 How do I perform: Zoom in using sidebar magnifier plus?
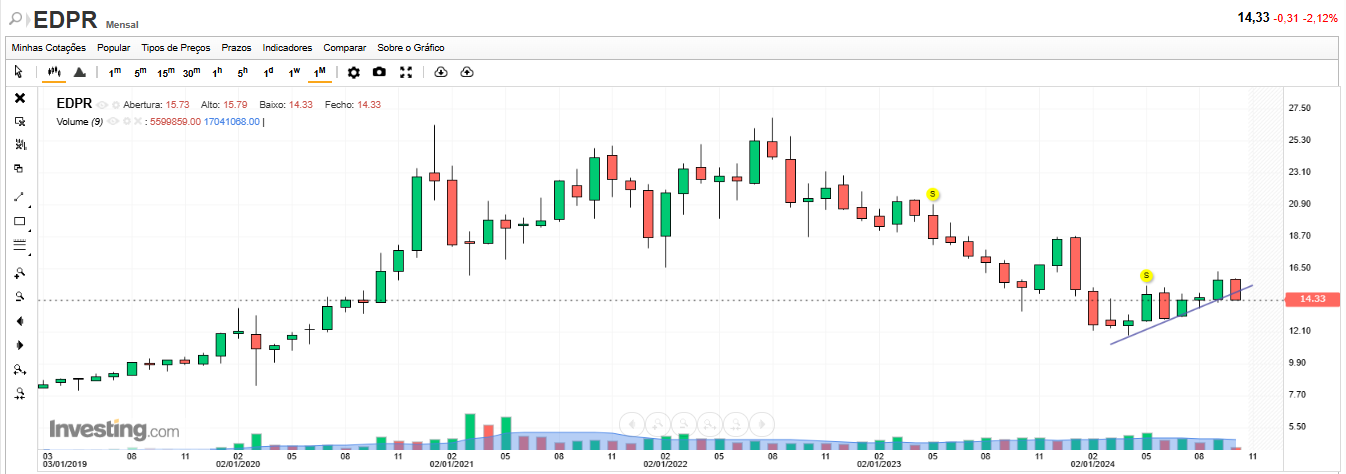pos(19,272)
